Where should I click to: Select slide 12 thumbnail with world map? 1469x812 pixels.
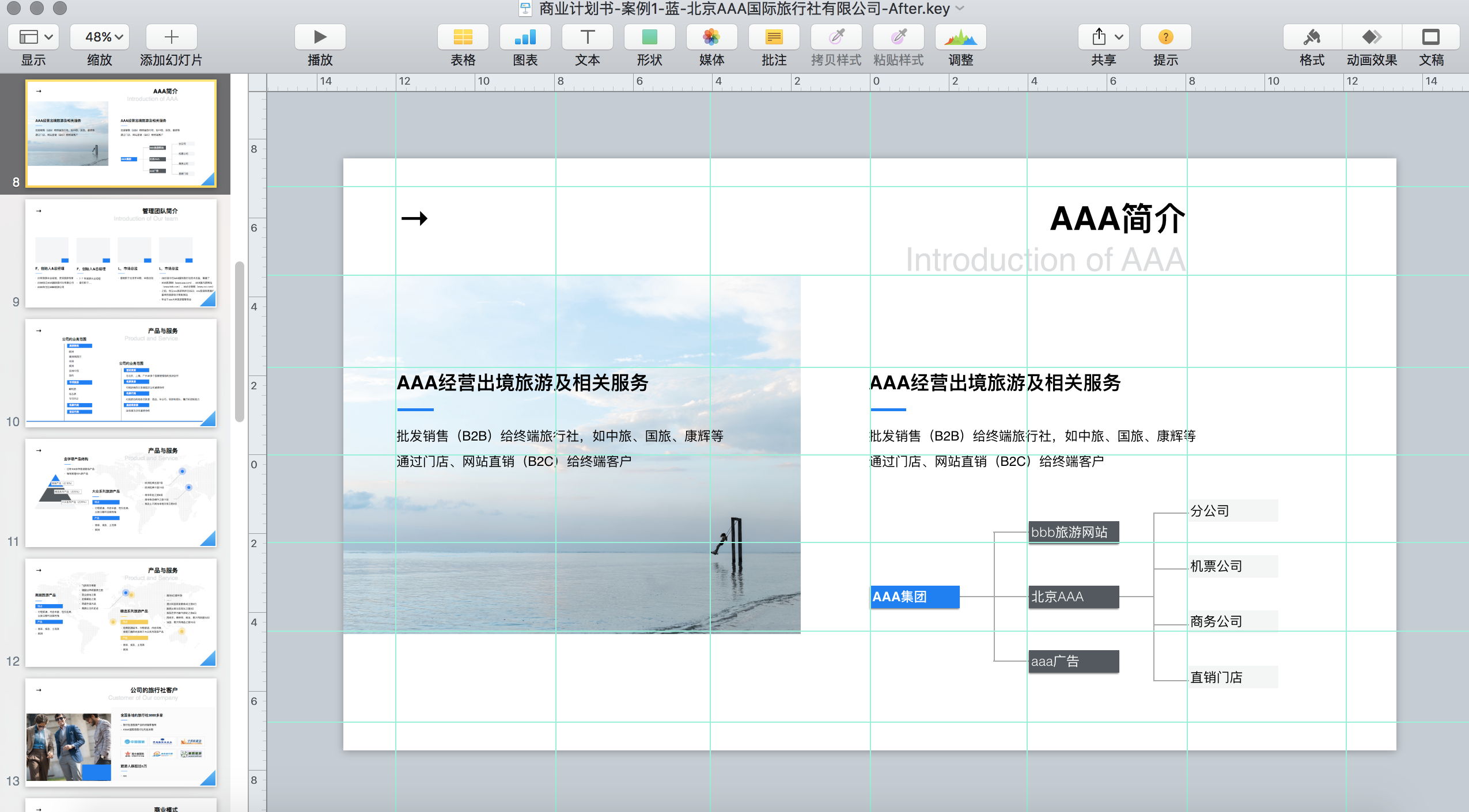click(121, 612)
